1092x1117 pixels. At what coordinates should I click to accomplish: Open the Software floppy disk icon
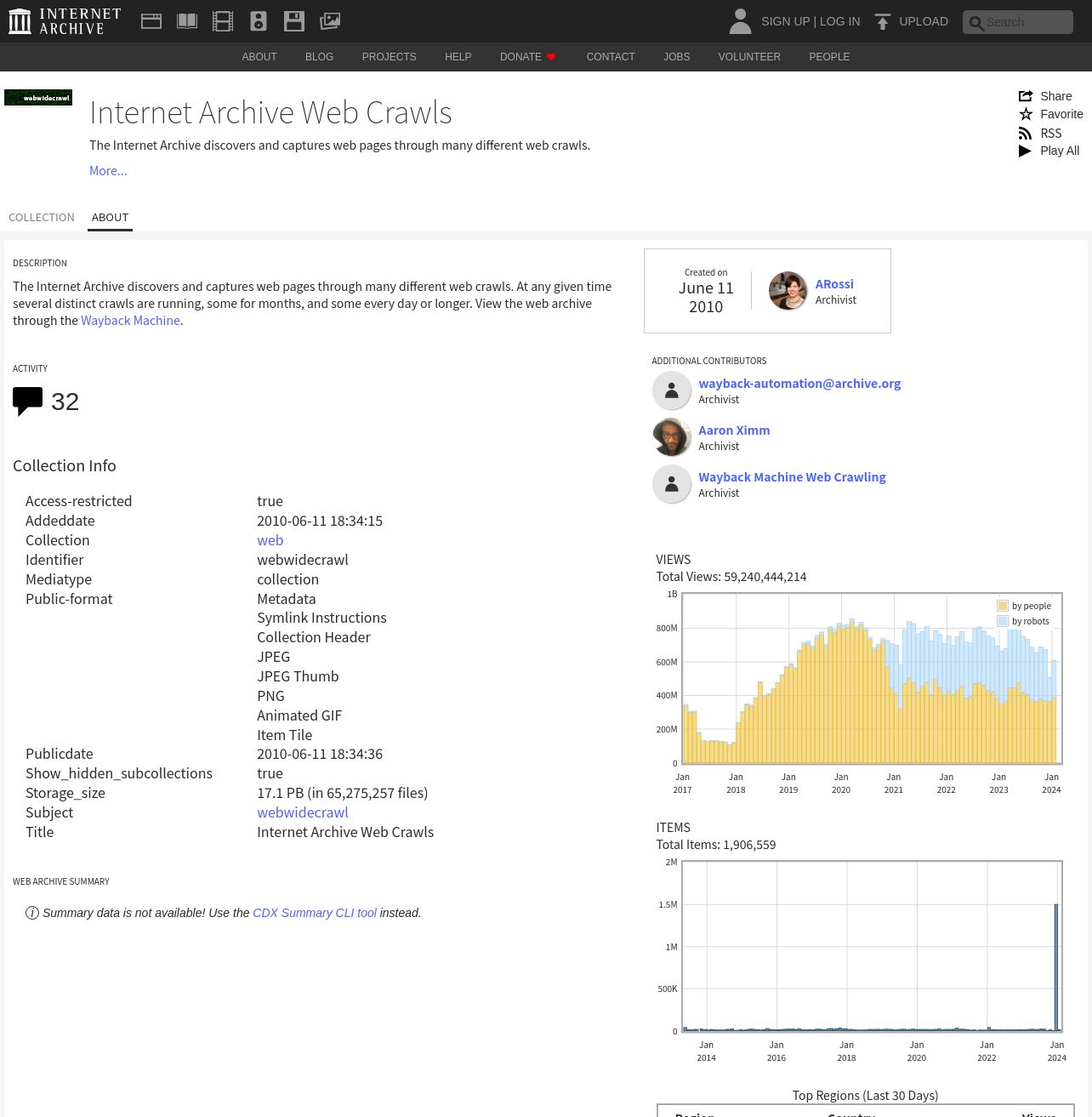pyautogui.click(x=294, y=21)
